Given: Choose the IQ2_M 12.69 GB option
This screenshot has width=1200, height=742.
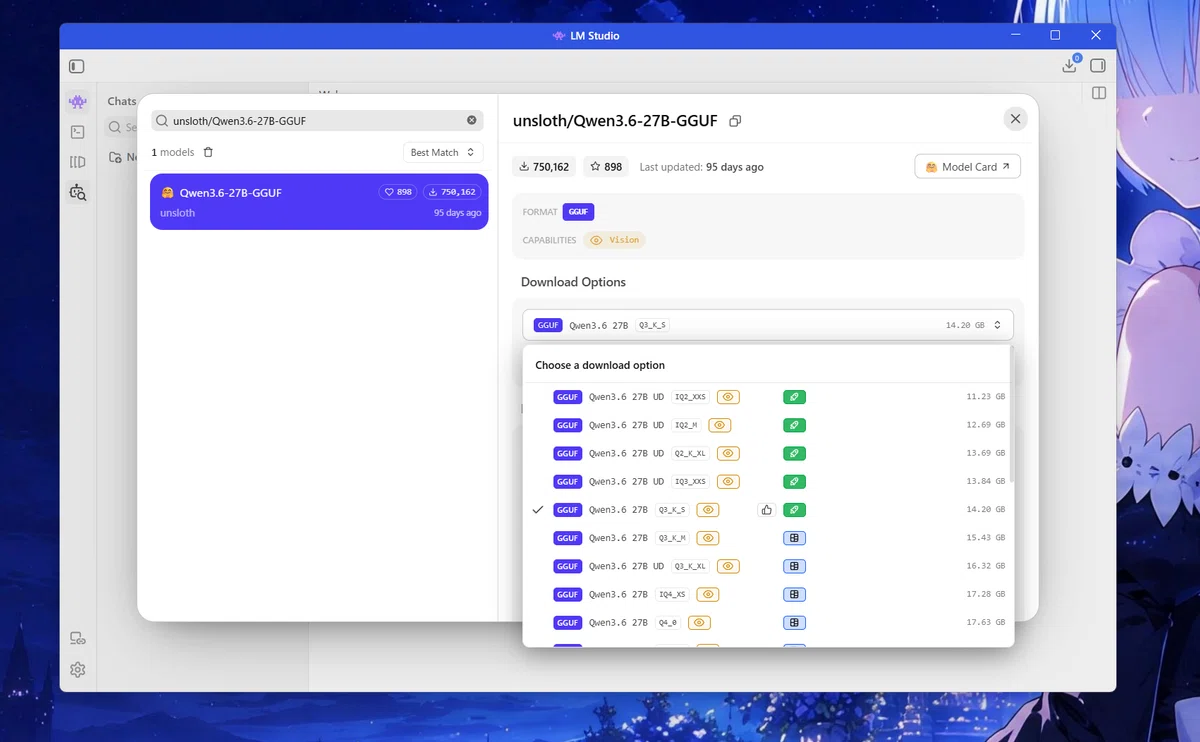Looking at the screenshot, I should coord(767,425).
